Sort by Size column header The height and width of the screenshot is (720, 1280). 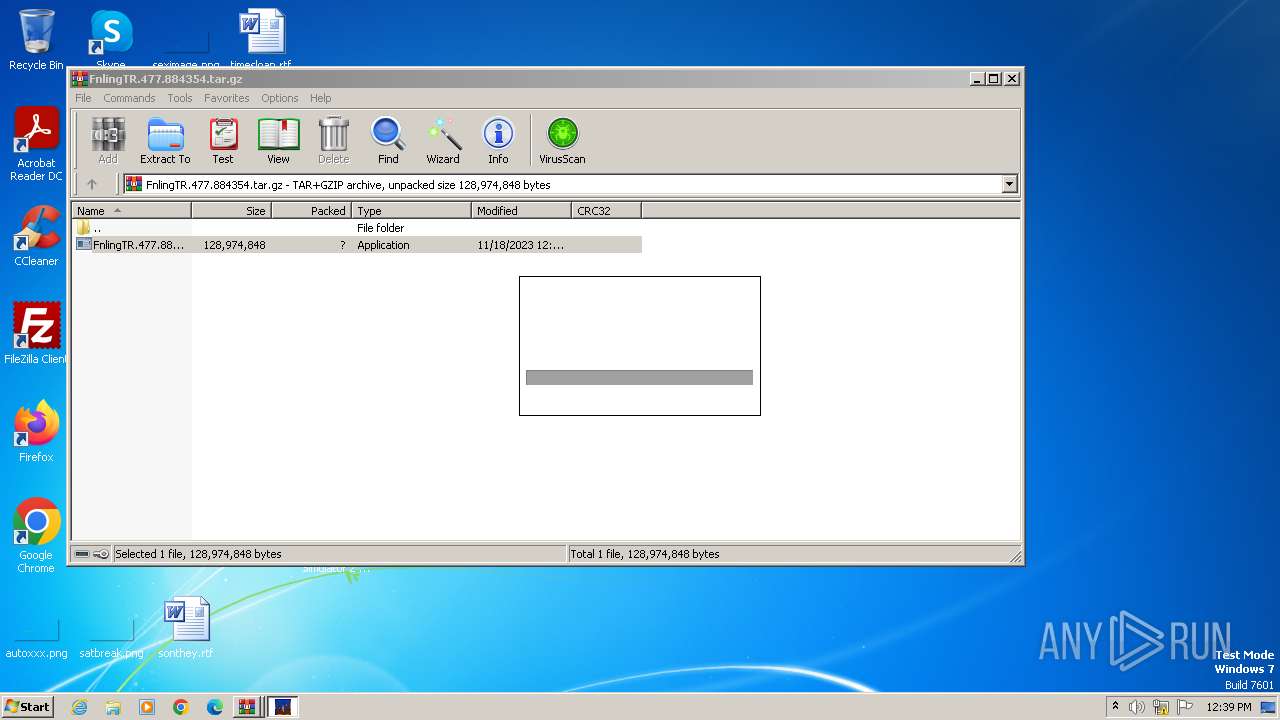coord(231,211)
